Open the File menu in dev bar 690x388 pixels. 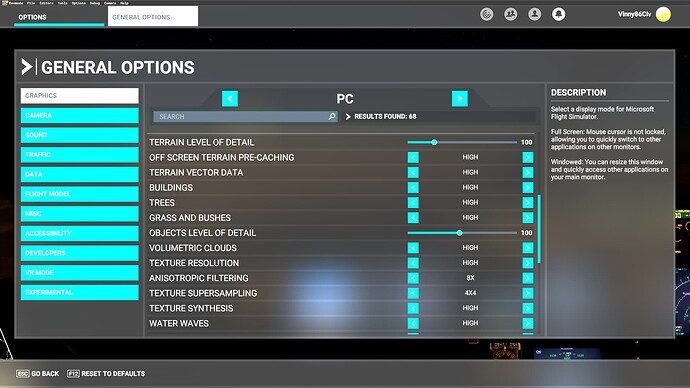click(x=31, y=3)
